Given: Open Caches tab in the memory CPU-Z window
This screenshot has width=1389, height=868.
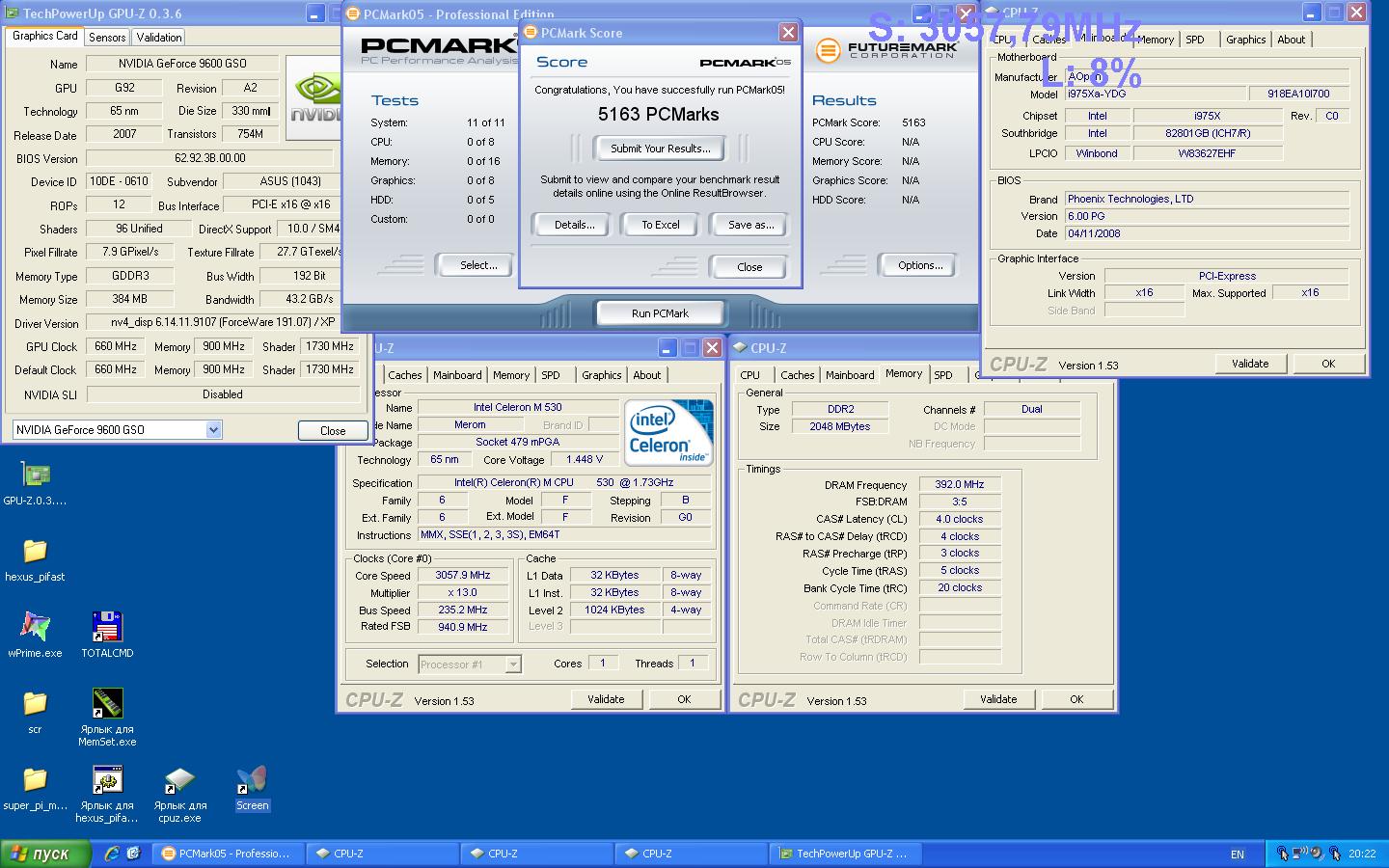Looking at the screenshot, I should tap(798, 375).
